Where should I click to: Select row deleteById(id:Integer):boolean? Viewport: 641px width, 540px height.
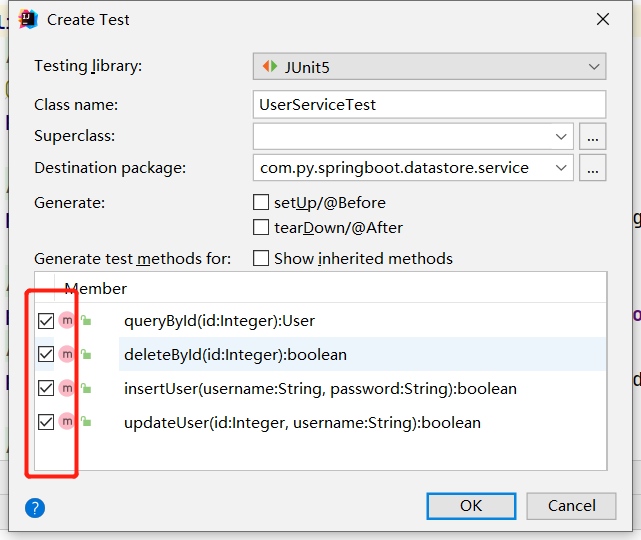tap(320, 354)
